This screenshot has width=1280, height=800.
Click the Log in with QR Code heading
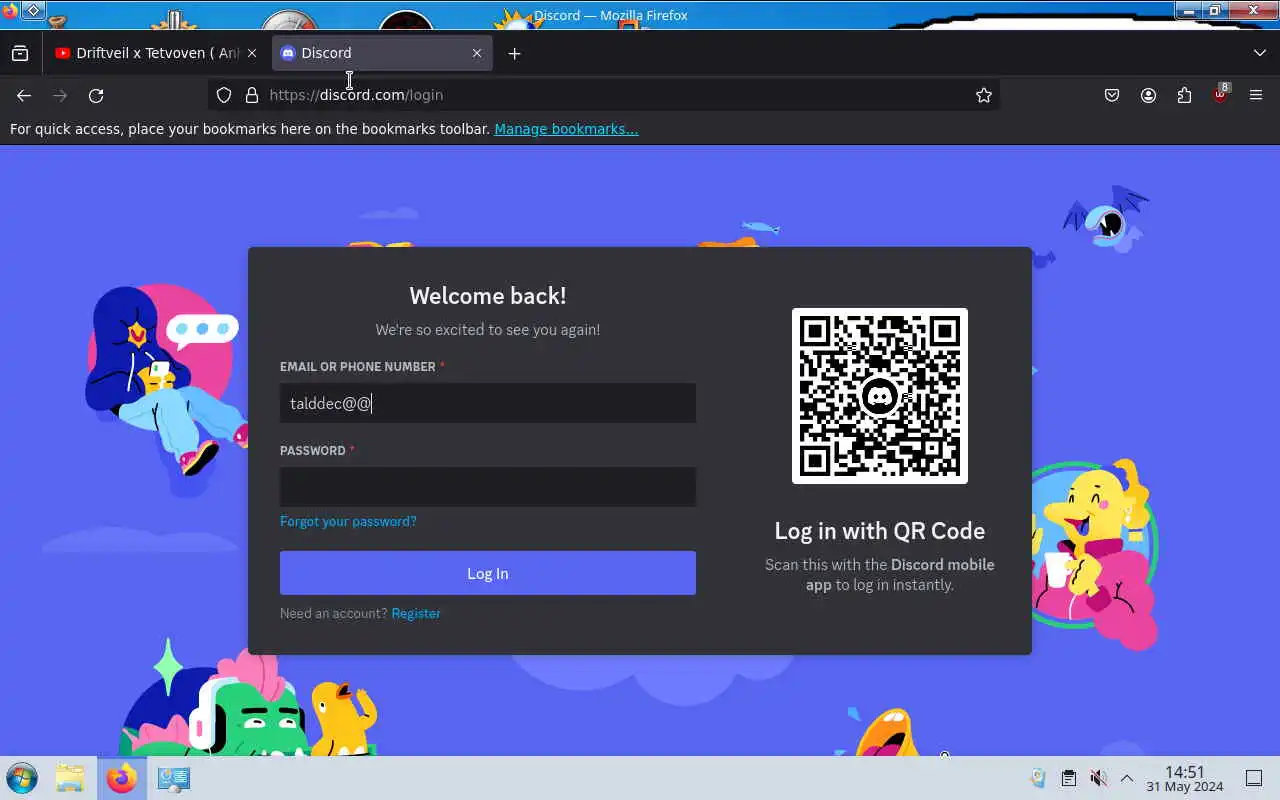(880, 531)
